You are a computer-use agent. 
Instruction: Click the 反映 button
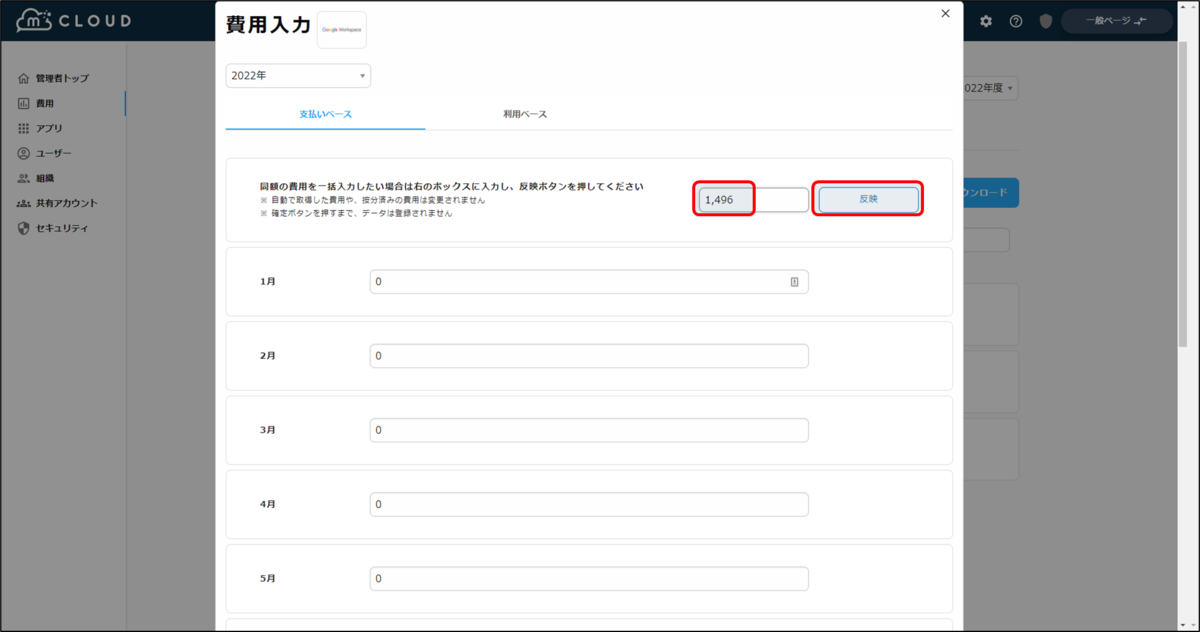pos(868,200)
